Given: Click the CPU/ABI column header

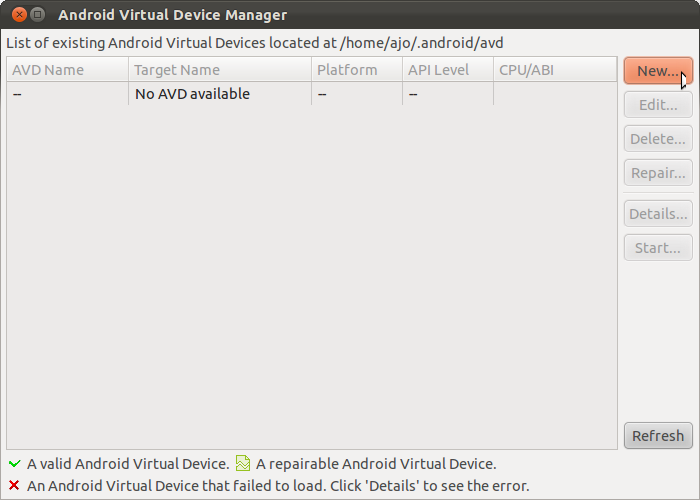Looking at the screenshot, I should click(x=555, y=70).
